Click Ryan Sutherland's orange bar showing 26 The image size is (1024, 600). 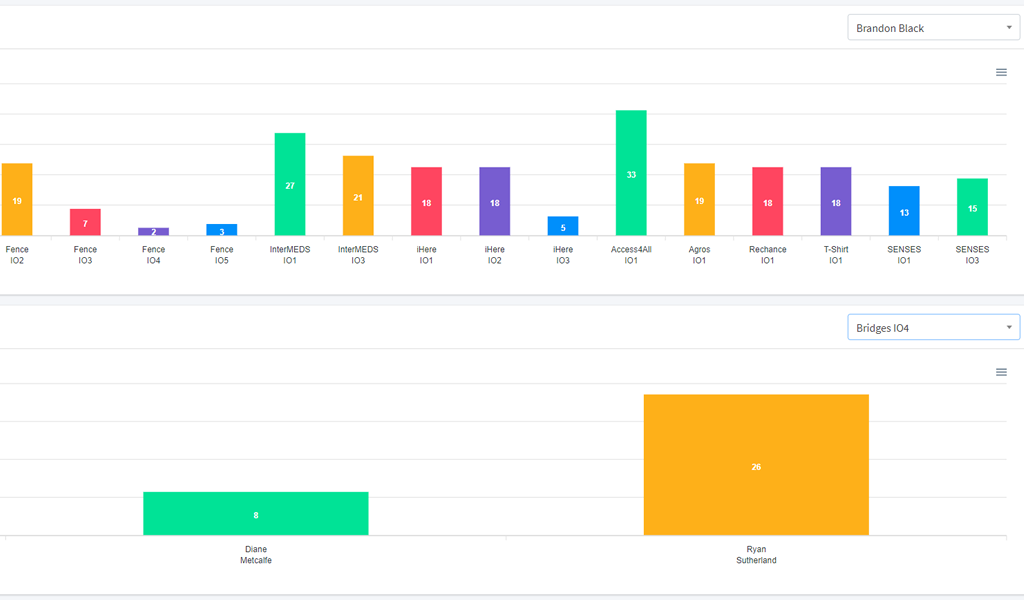(x=756, y=465)
